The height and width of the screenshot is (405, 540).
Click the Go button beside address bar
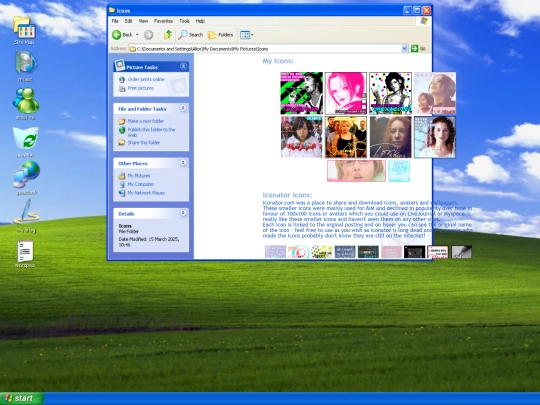[419, 49]
